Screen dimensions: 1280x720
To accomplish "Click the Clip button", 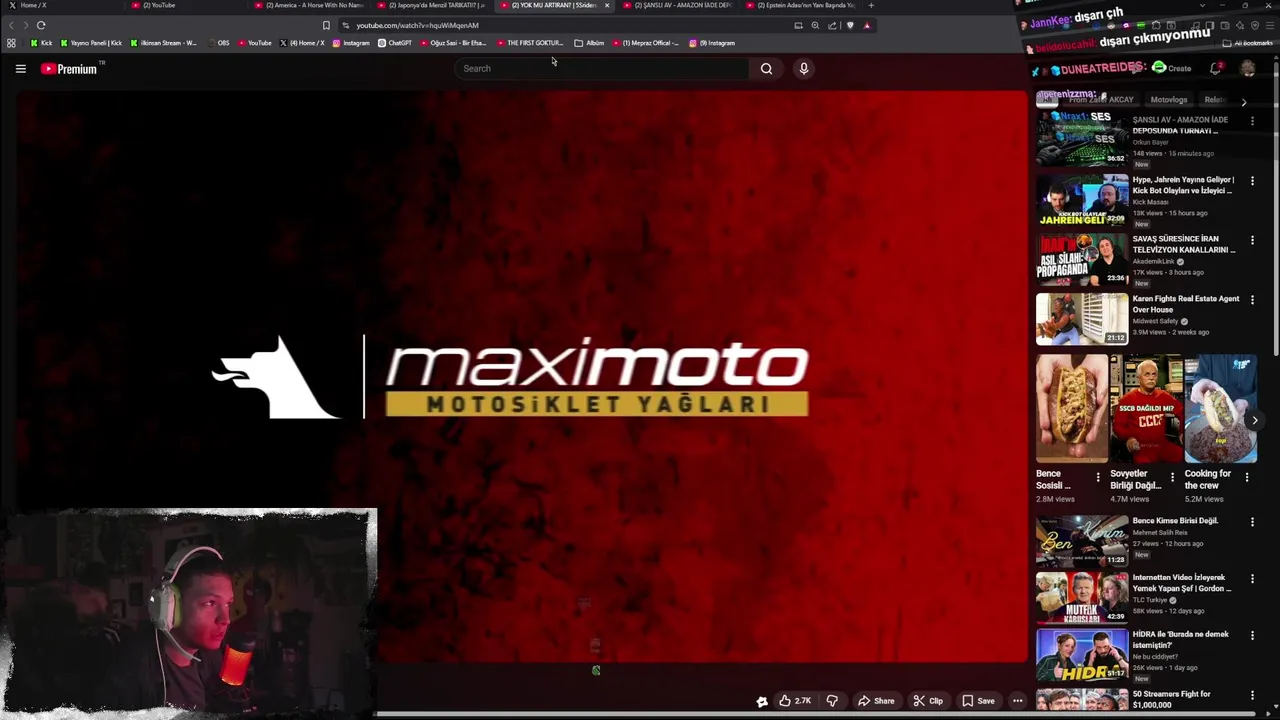I will (x=928, y=701).
